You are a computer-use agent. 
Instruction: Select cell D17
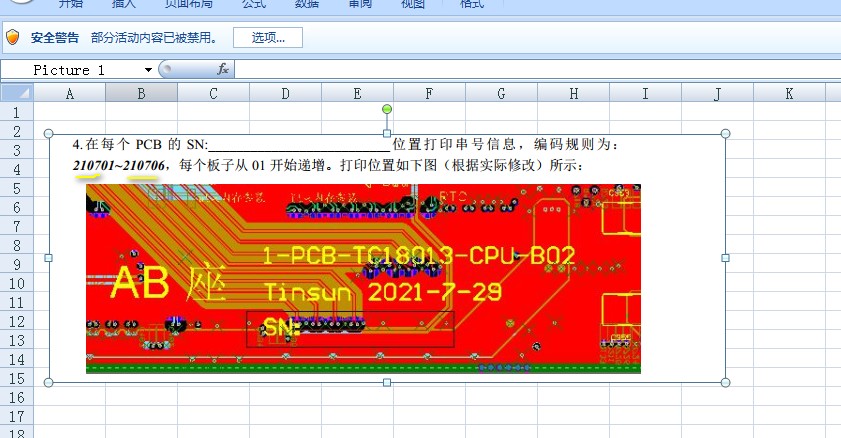coord(285,417)
